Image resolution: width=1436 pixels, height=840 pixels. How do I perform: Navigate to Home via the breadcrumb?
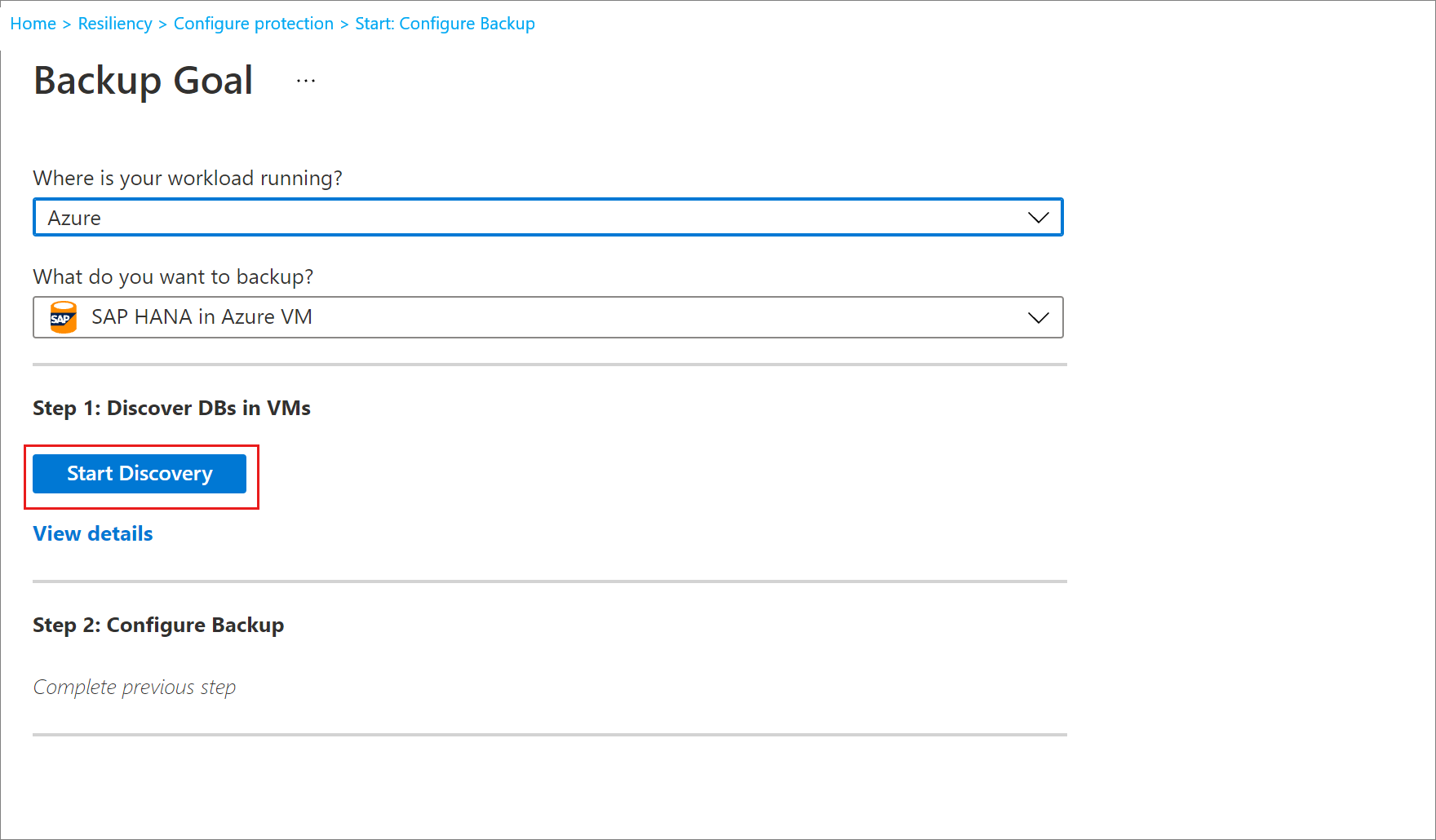pyautogui.click(x=33, y=23)
